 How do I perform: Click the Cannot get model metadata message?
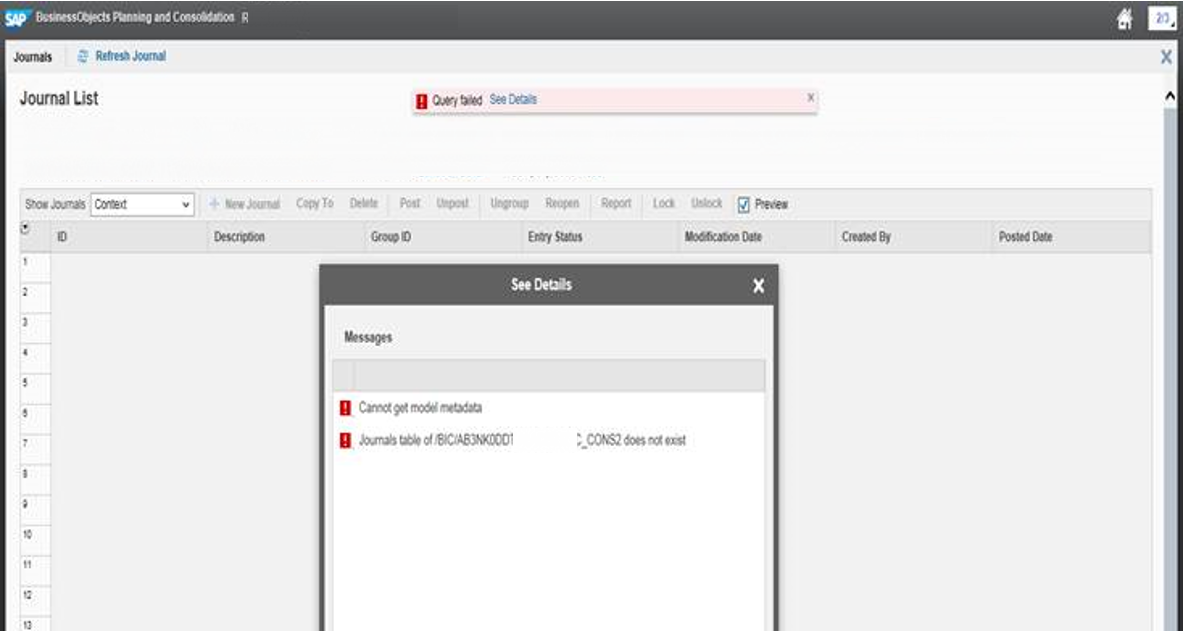tap(420, 408)
